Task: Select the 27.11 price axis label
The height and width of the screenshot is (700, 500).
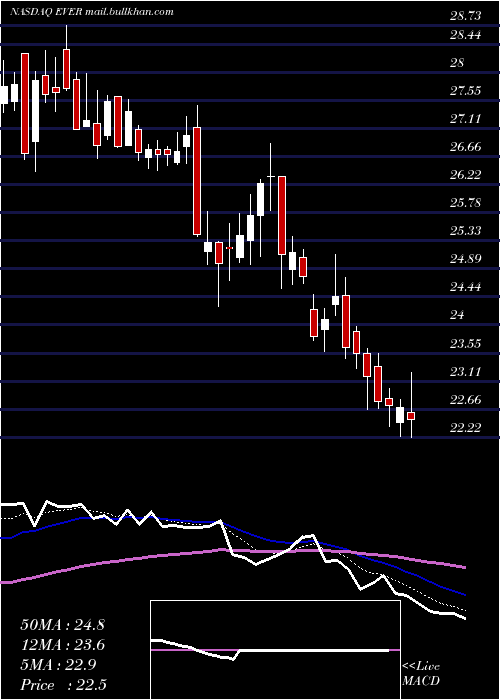Action: (x=466, y=119)
